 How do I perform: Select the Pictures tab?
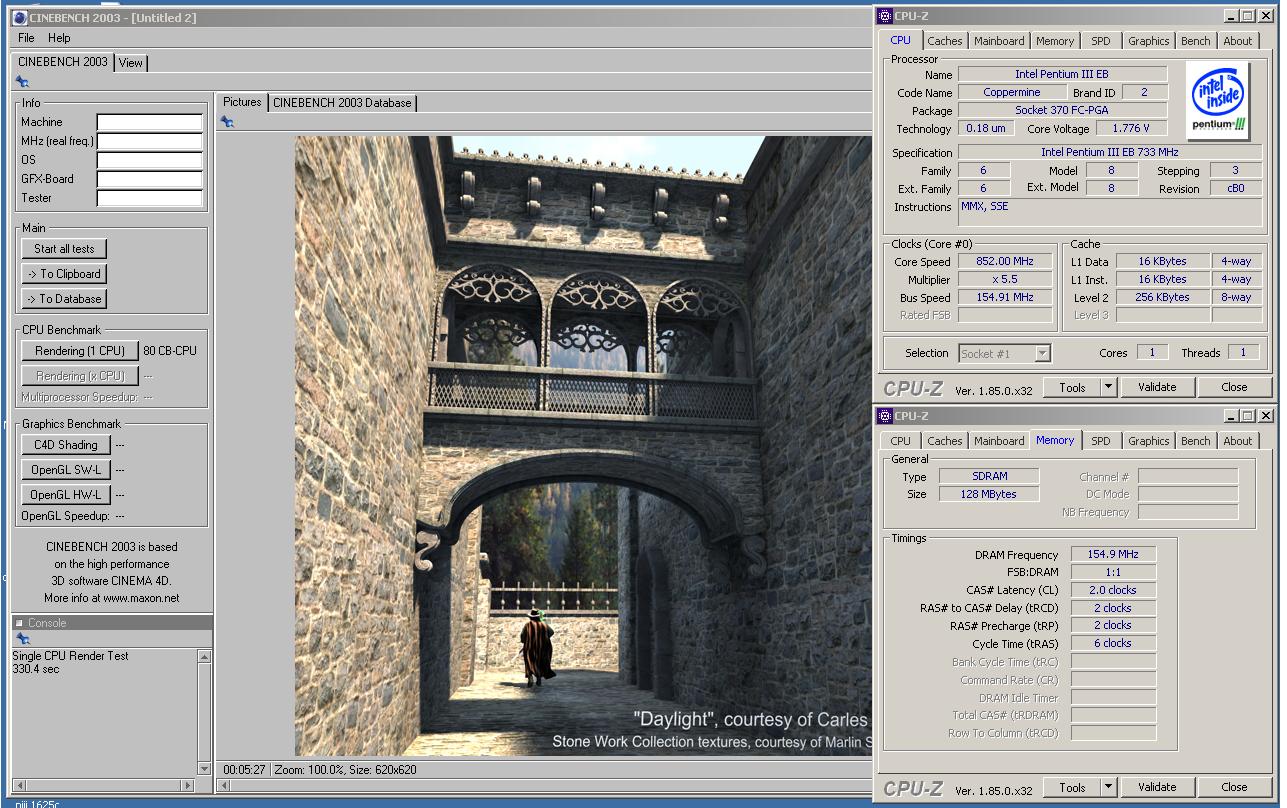pyautogui.click(x=242, y=101)
